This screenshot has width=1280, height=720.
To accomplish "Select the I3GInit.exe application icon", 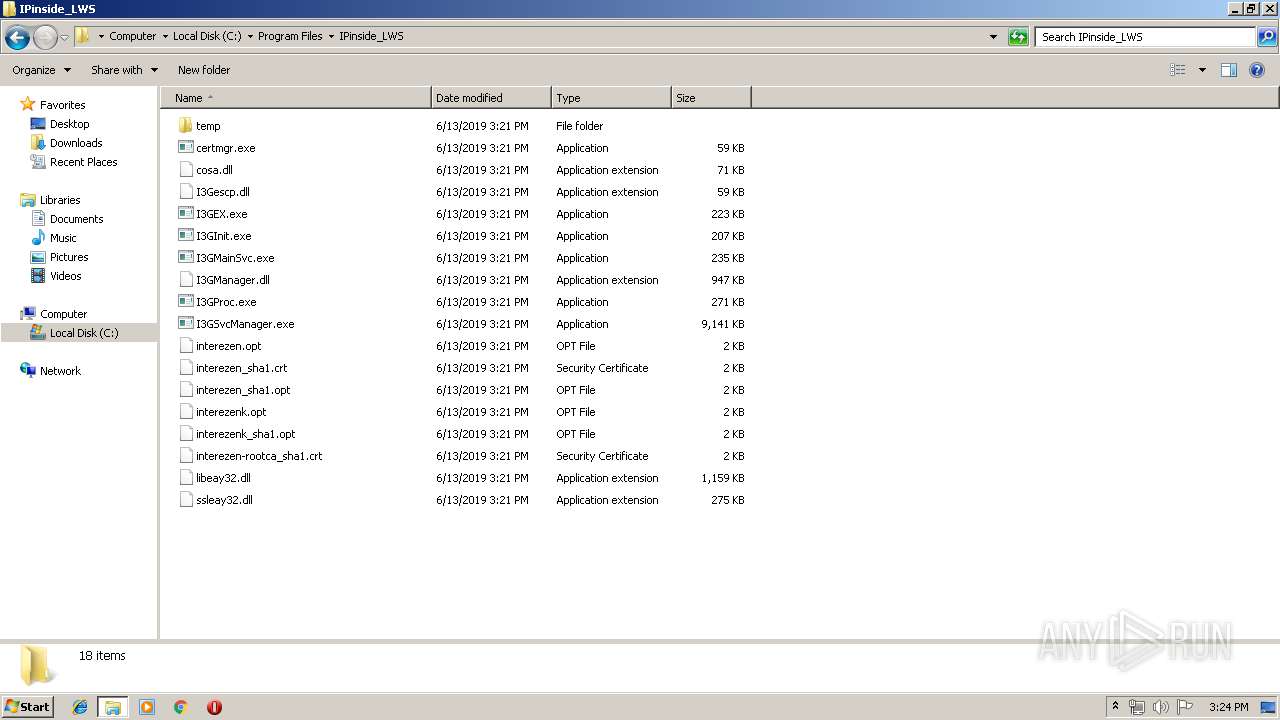I will tap(185, 236).
